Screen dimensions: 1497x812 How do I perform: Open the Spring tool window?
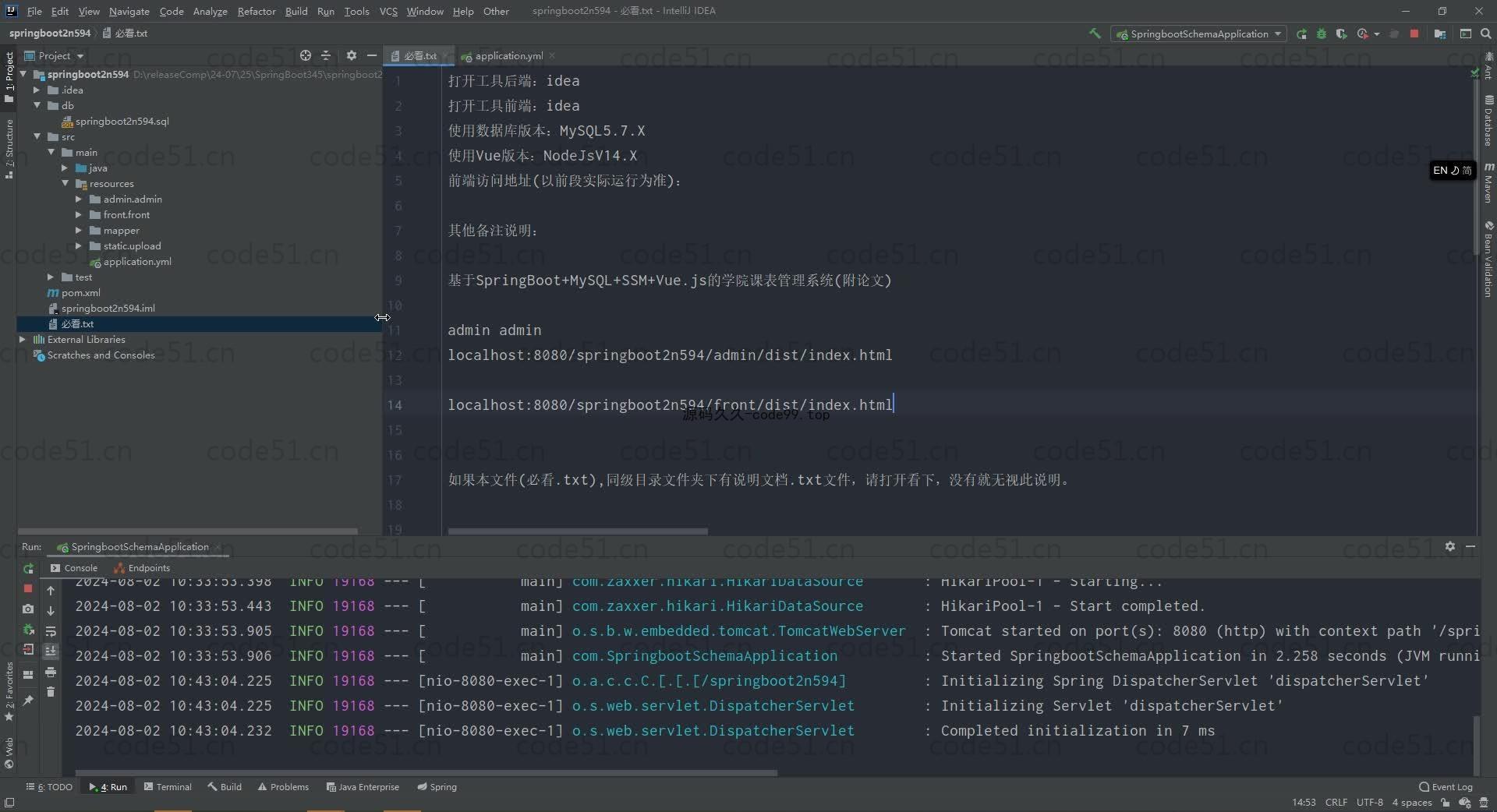tap(437, 786)
